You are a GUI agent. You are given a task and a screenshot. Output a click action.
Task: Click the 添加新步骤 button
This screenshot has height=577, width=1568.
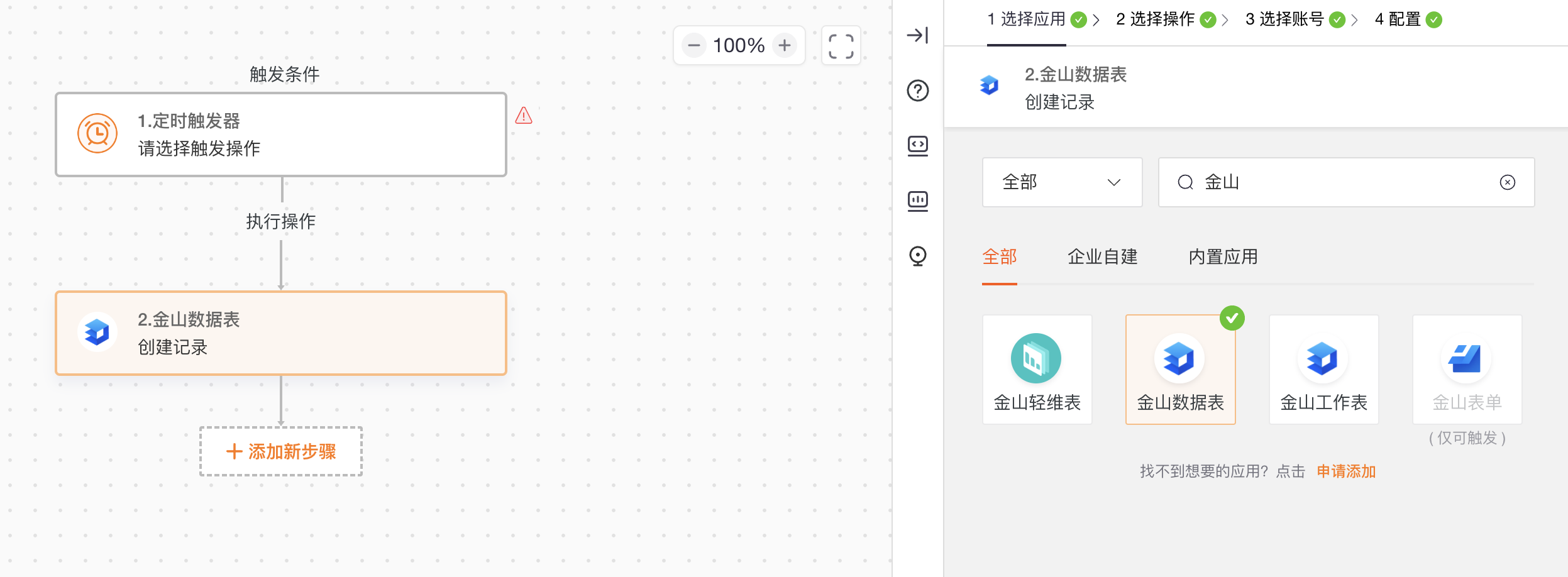click(281, 451)
